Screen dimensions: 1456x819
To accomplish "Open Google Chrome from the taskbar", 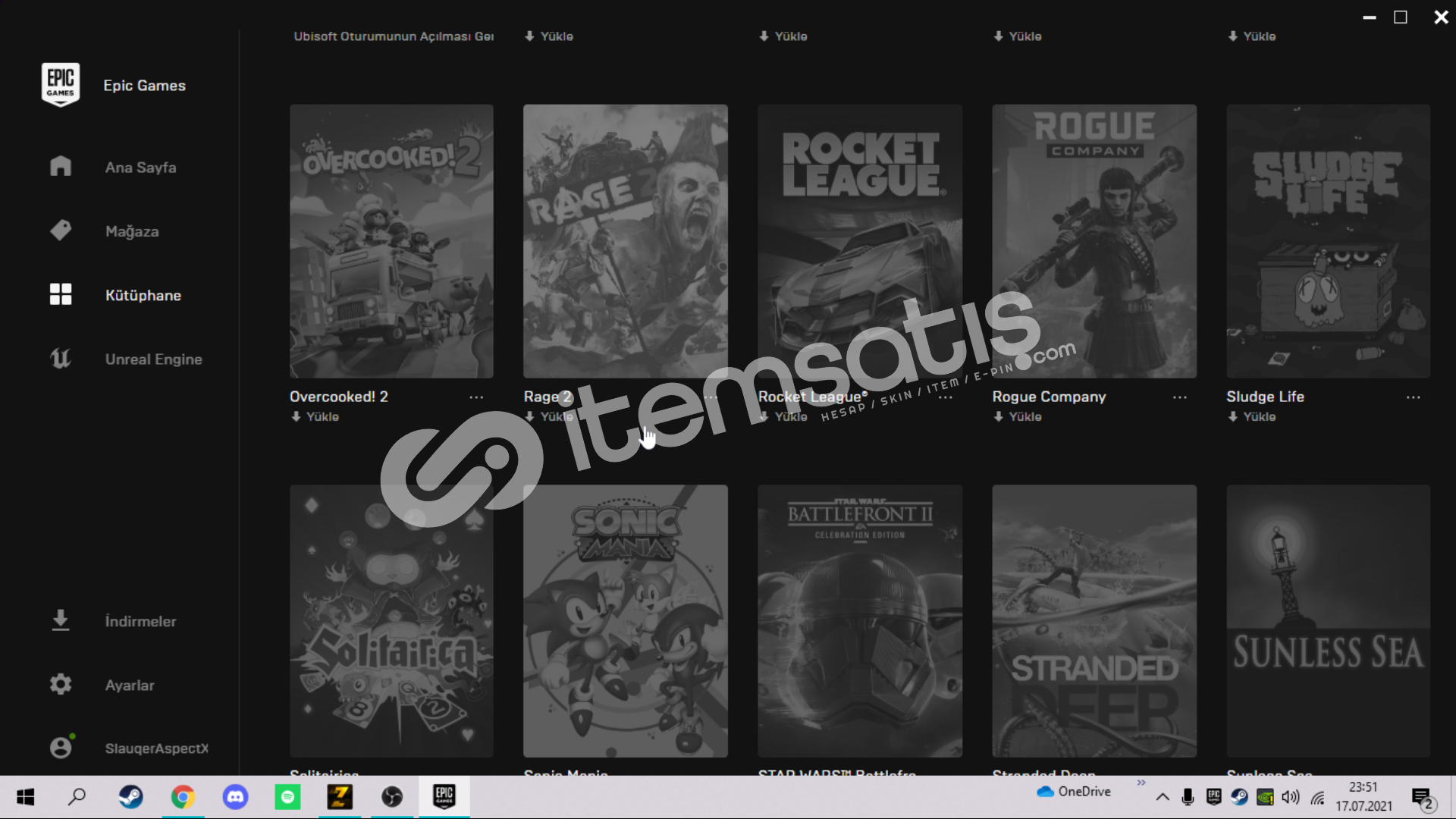I will 183,797.
